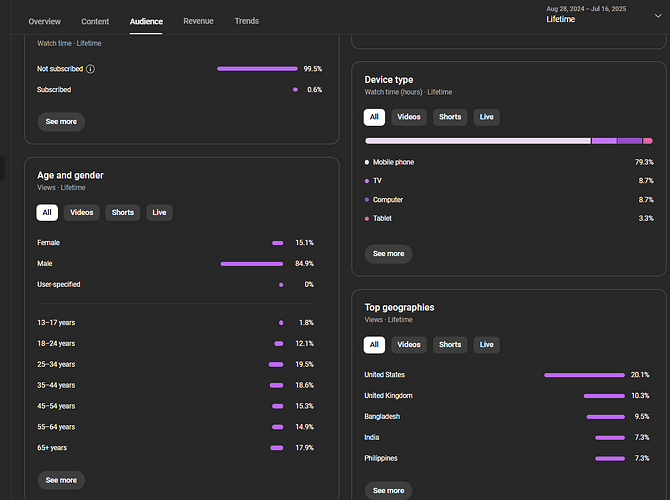Click the Mobile phone legend dot
The width and height of the screenshot is (670, 500).
pos(367,162)
